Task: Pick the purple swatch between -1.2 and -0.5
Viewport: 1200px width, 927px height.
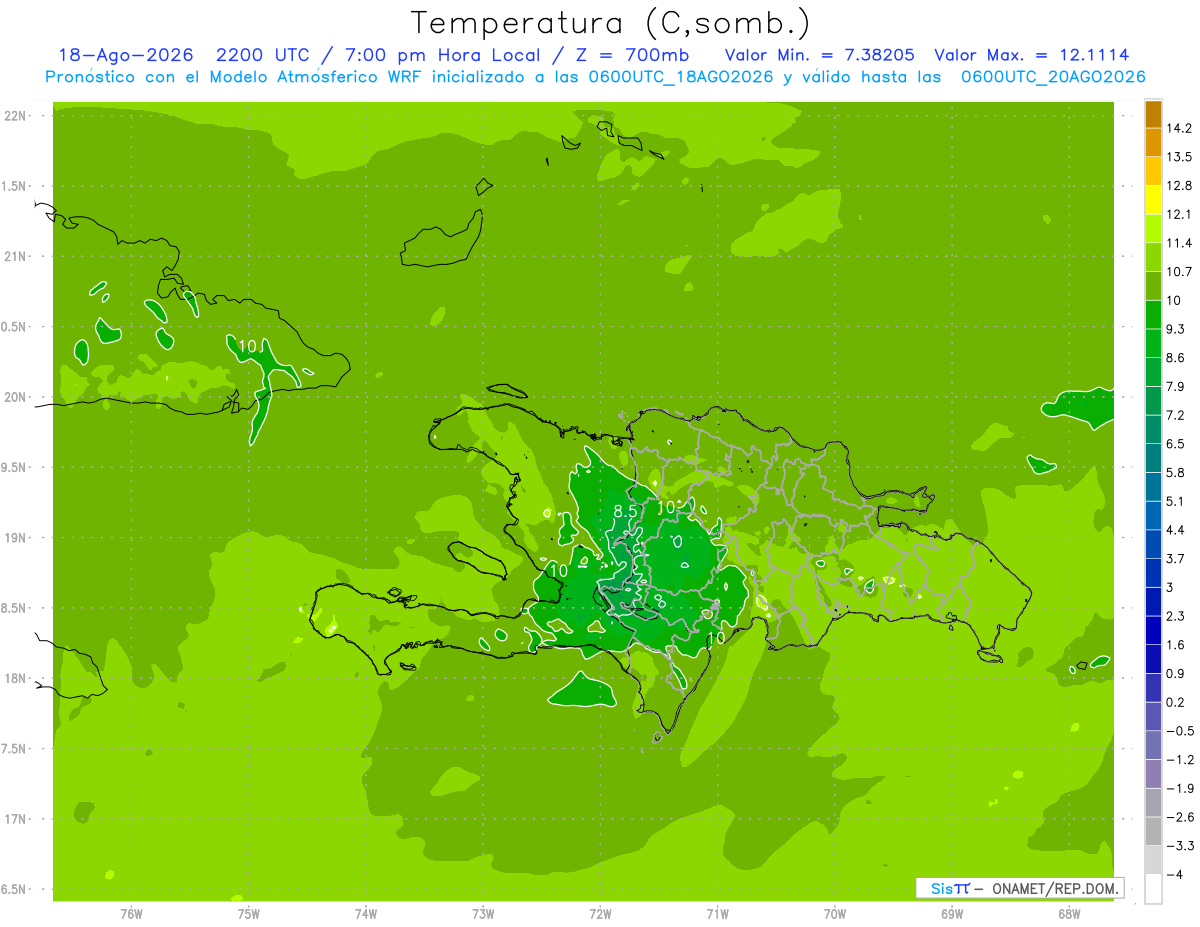Action: coord(1153,745)
